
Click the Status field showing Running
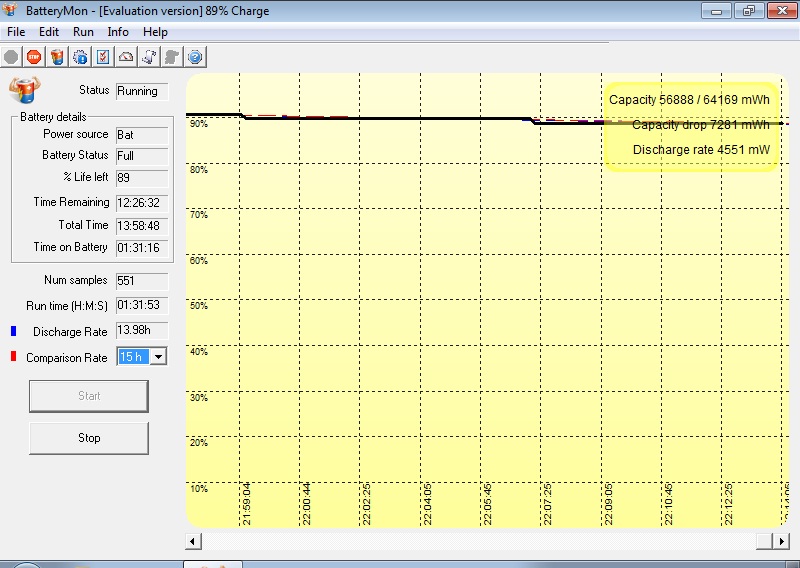pos(142,91)
